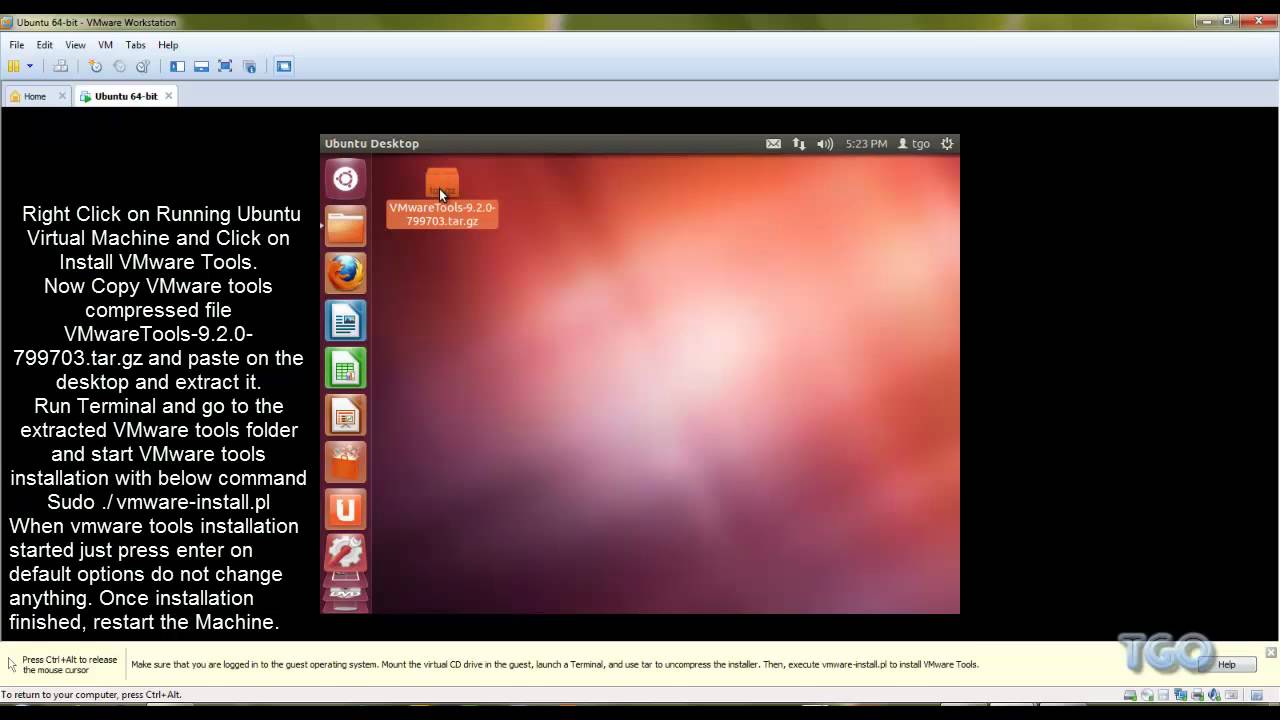Viewport: 1280px width, 720px height.
Task: Select VMwareTools-9.2.0-799703.tar.gz desktop file
Action: (x=442, y=198)
